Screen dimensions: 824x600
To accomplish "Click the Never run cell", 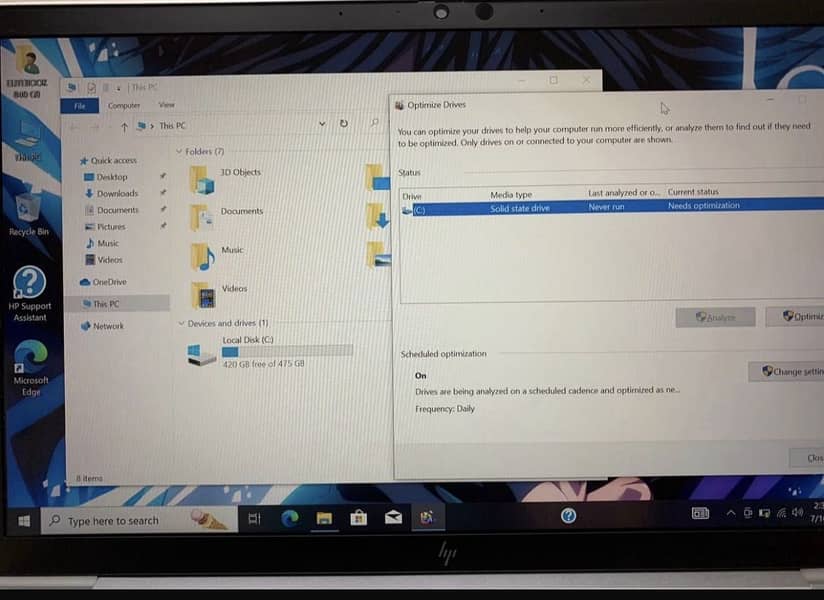I will pyautogui.click(x=606, y=207).
